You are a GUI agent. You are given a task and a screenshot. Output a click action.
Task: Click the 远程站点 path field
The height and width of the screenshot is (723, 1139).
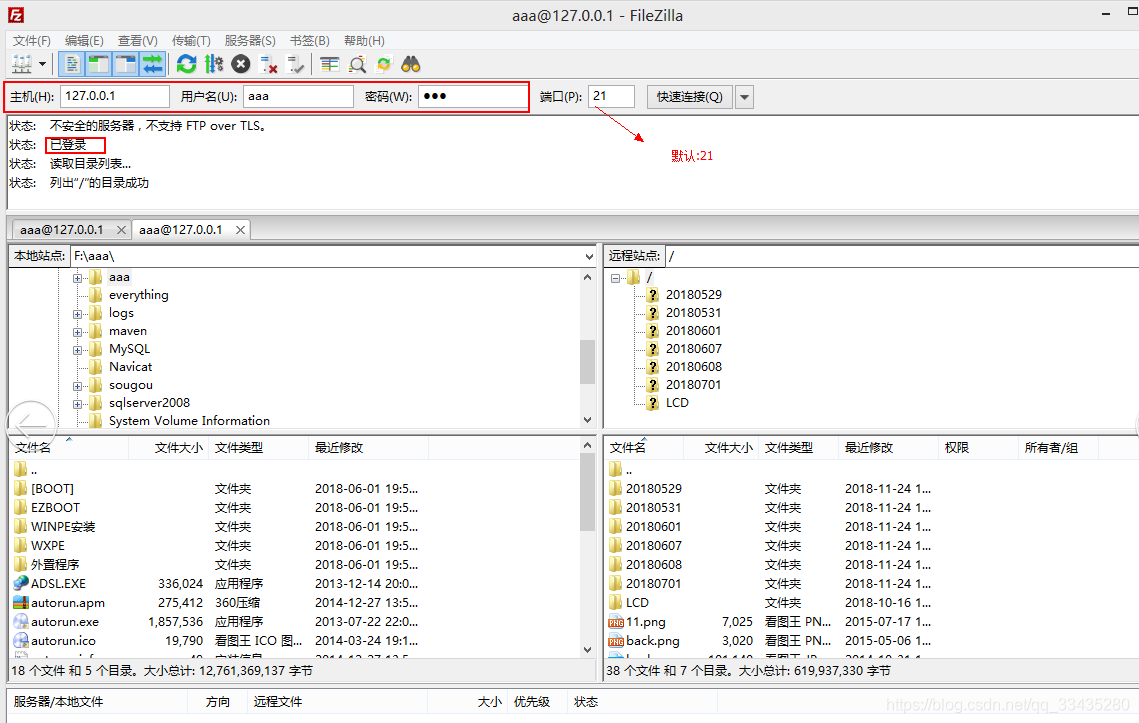tap(902, 256)
